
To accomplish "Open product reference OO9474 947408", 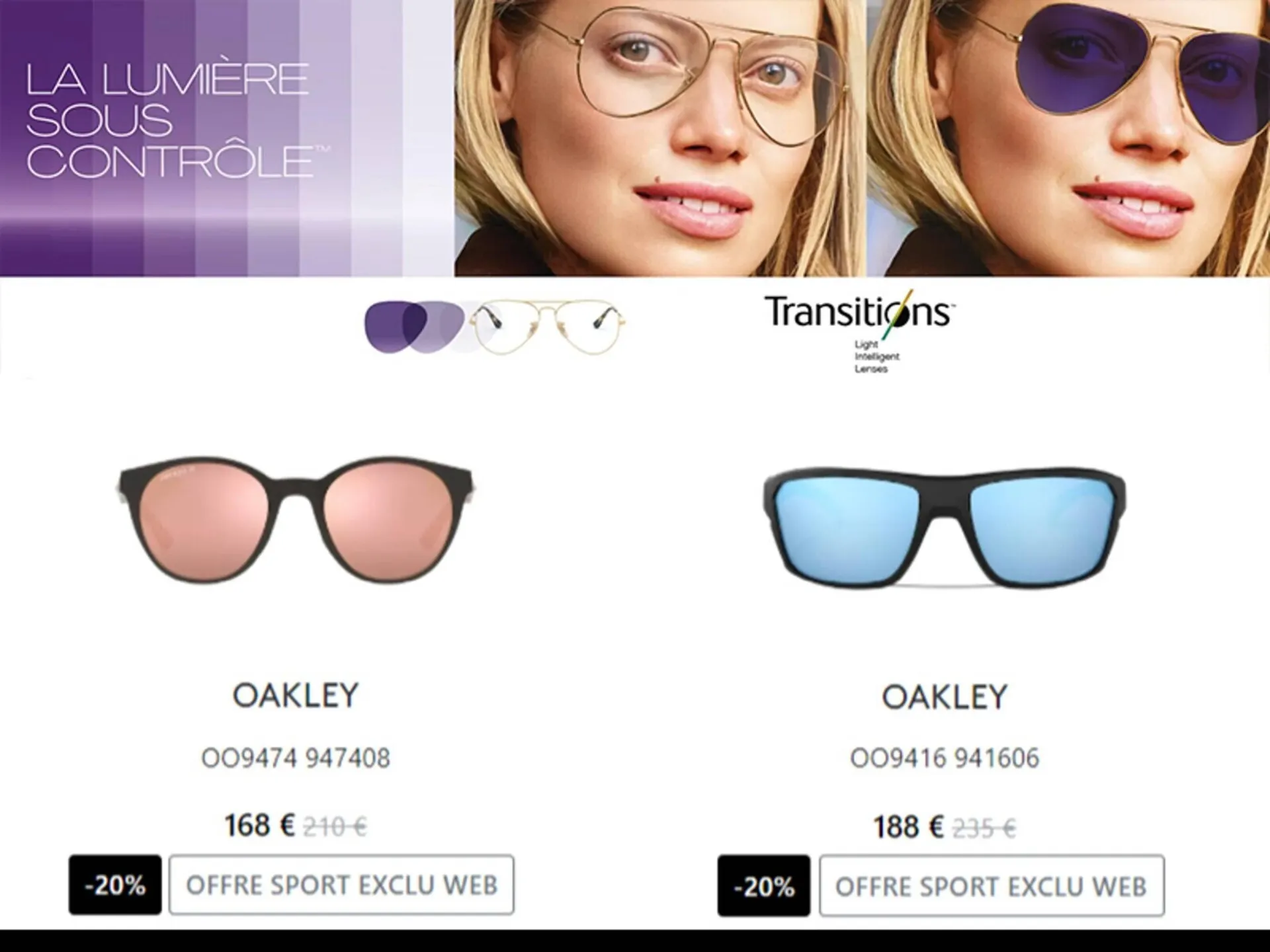I will 296,758.
